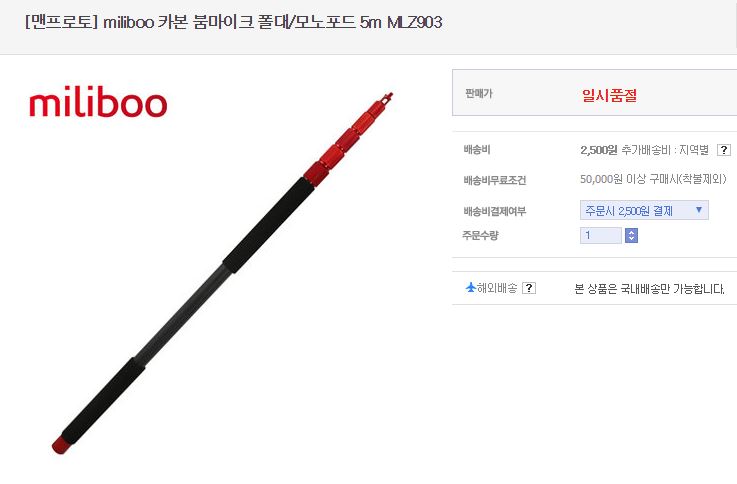Click the blue airplane overseas shipping icon

click(x=470, y=287)
